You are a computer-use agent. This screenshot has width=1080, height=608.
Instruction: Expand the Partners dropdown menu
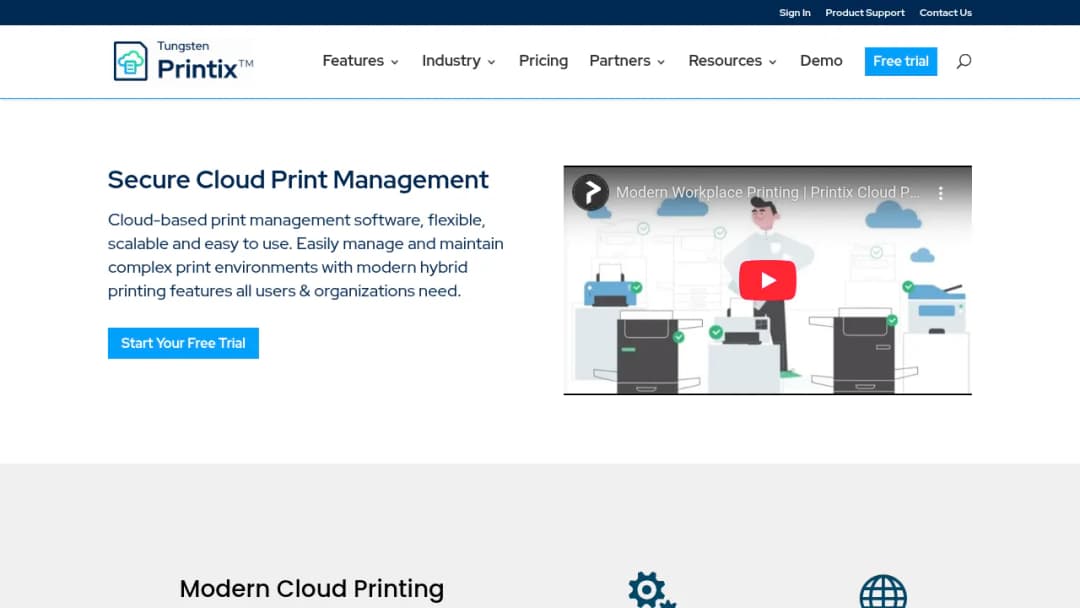pos(627,61)
